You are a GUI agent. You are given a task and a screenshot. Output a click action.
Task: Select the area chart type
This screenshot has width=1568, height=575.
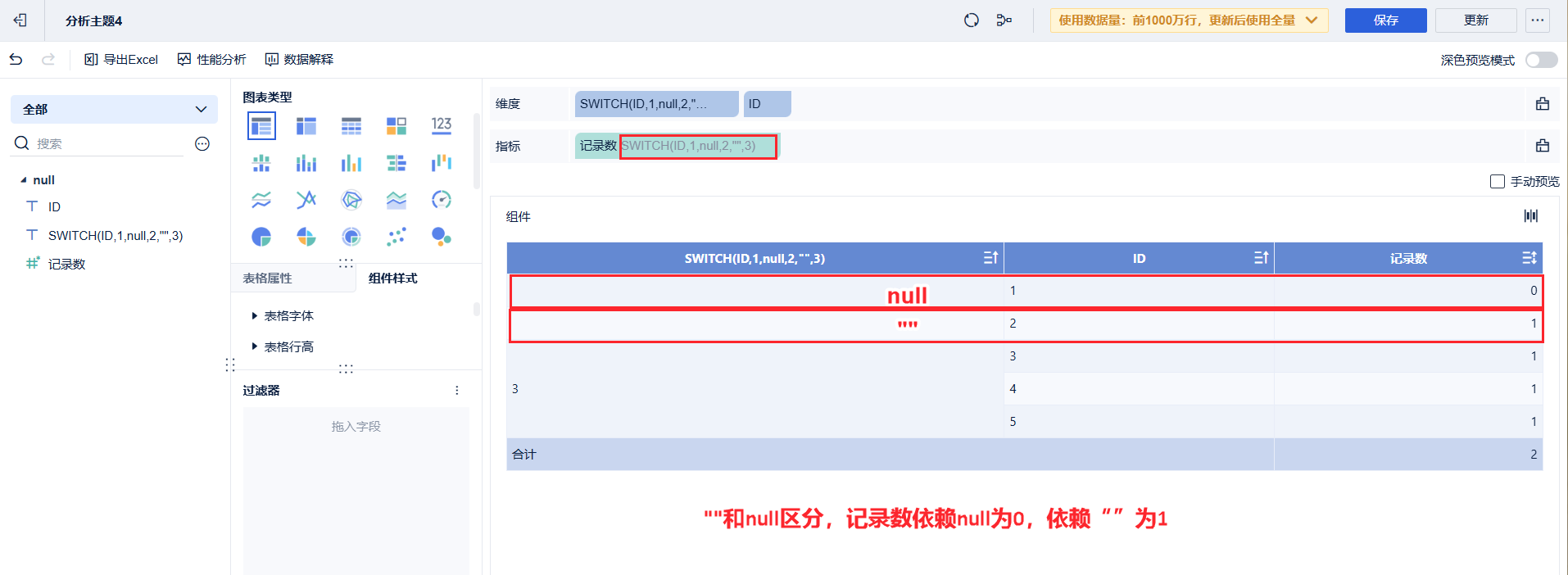click(397, 200)
